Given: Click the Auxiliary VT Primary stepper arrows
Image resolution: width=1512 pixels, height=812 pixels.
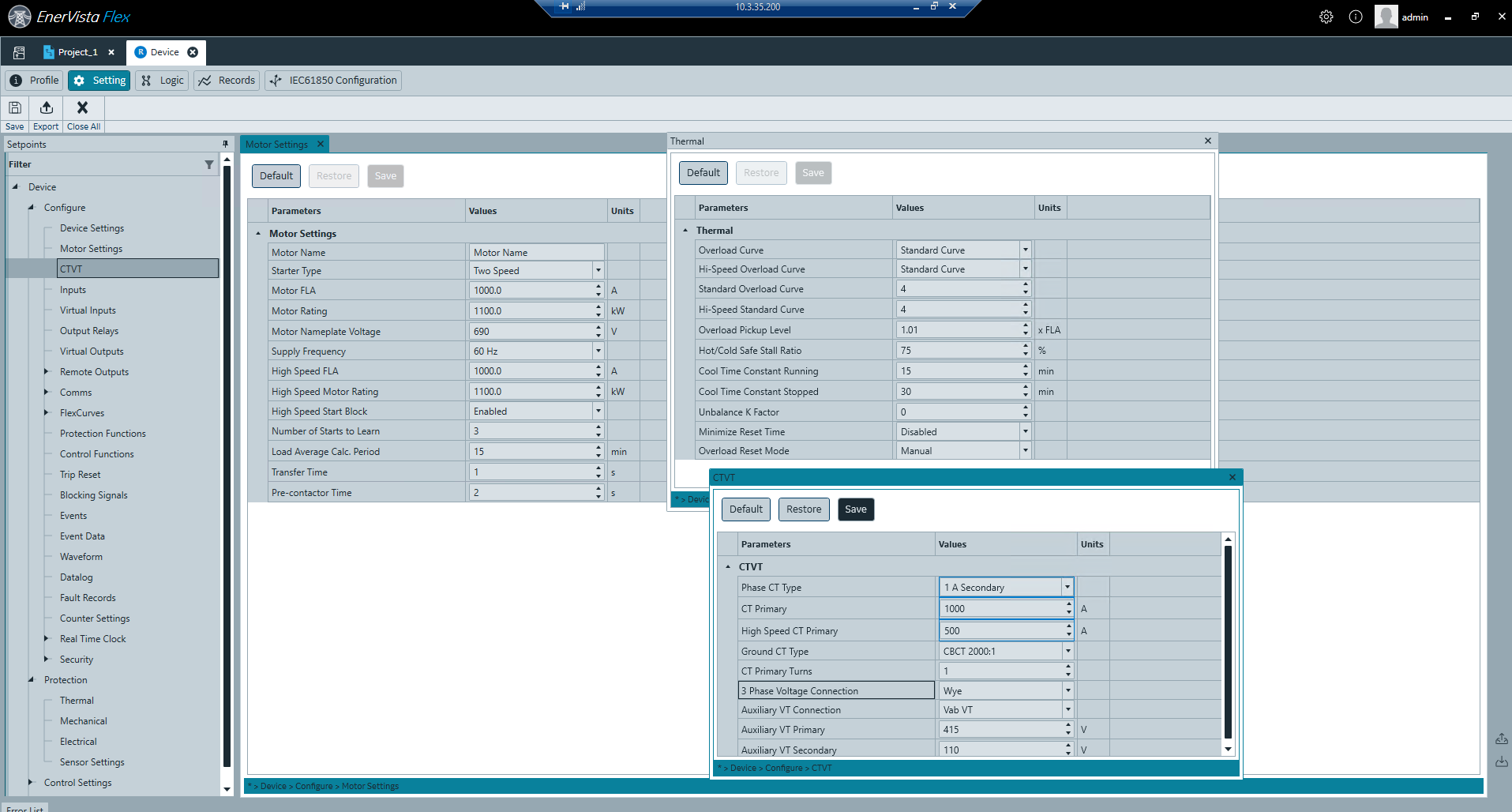Looking at the screenshot, I should [x=1068, y=729].
